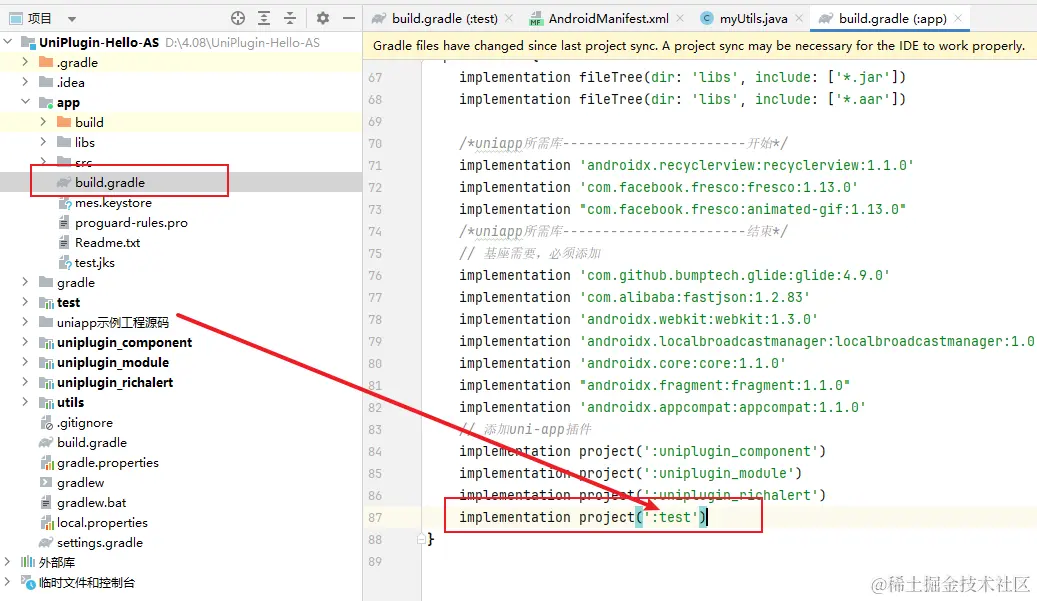Select Readme.txt file
Screen dimensions: 1037x601
(107, 242)
